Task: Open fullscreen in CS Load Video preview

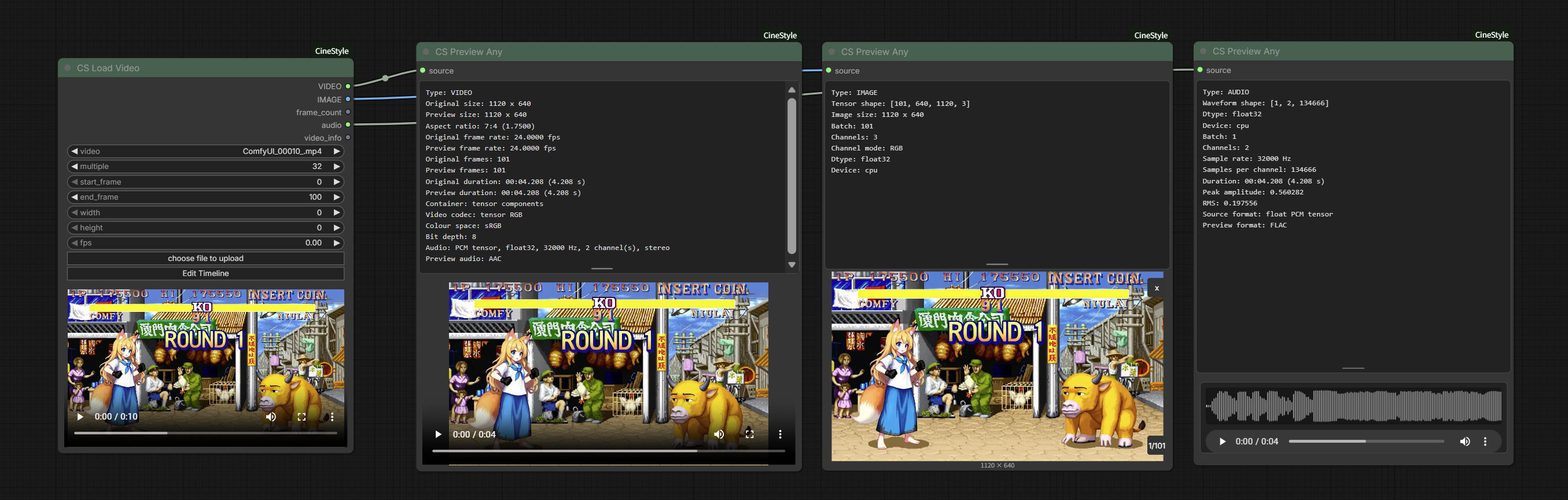Action: coord(301,417)
